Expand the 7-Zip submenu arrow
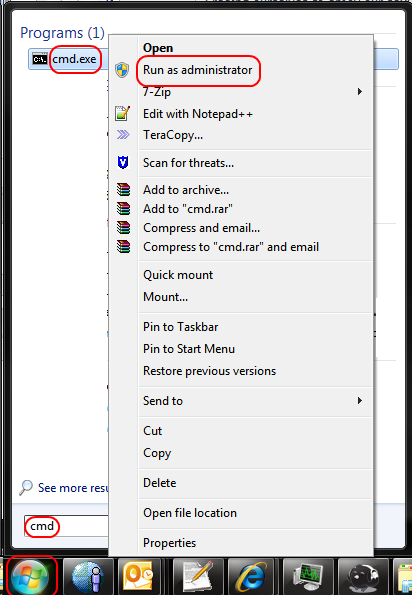Screen dimensions: 412x595 pos(359,91)
